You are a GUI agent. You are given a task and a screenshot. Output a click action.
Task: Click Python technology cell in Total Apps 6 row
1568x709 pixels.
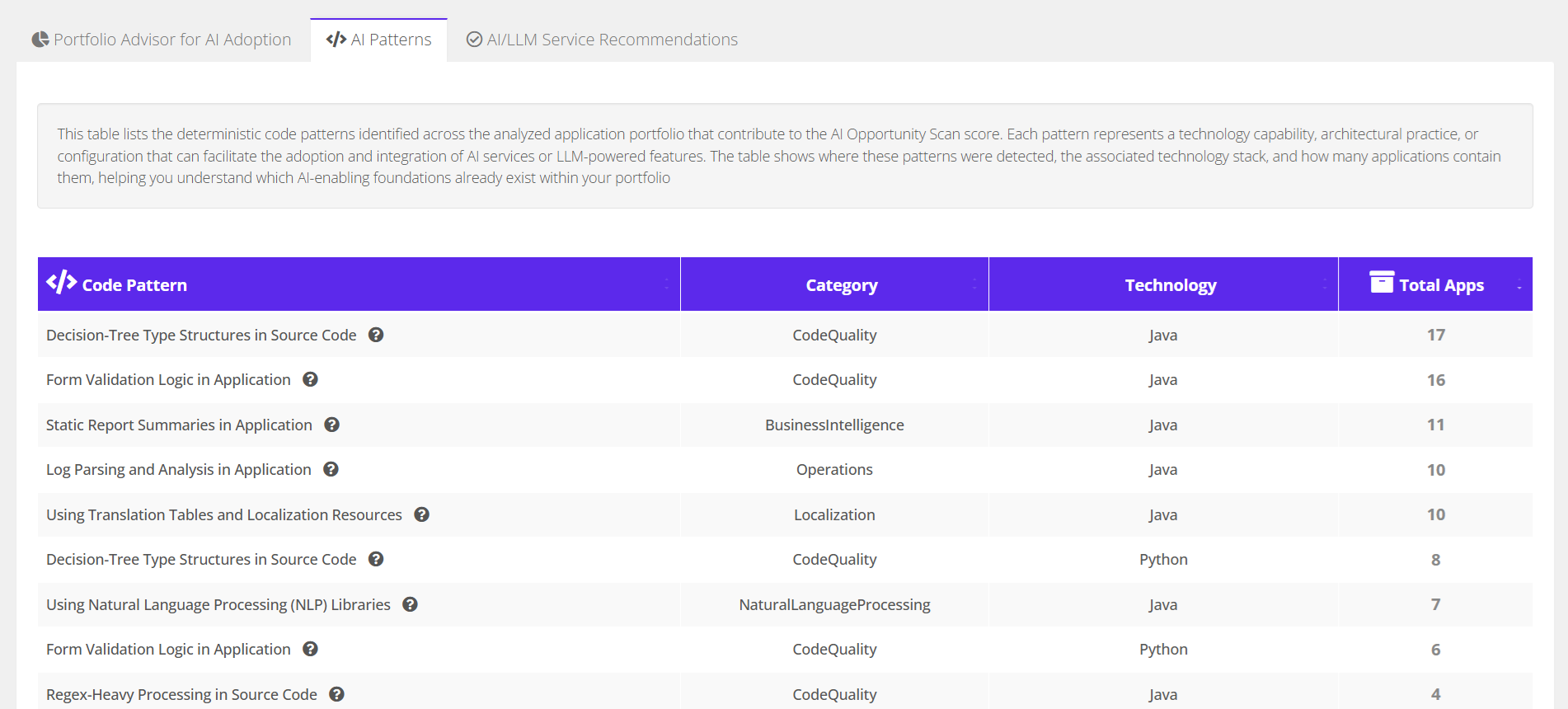(1163, 649)
